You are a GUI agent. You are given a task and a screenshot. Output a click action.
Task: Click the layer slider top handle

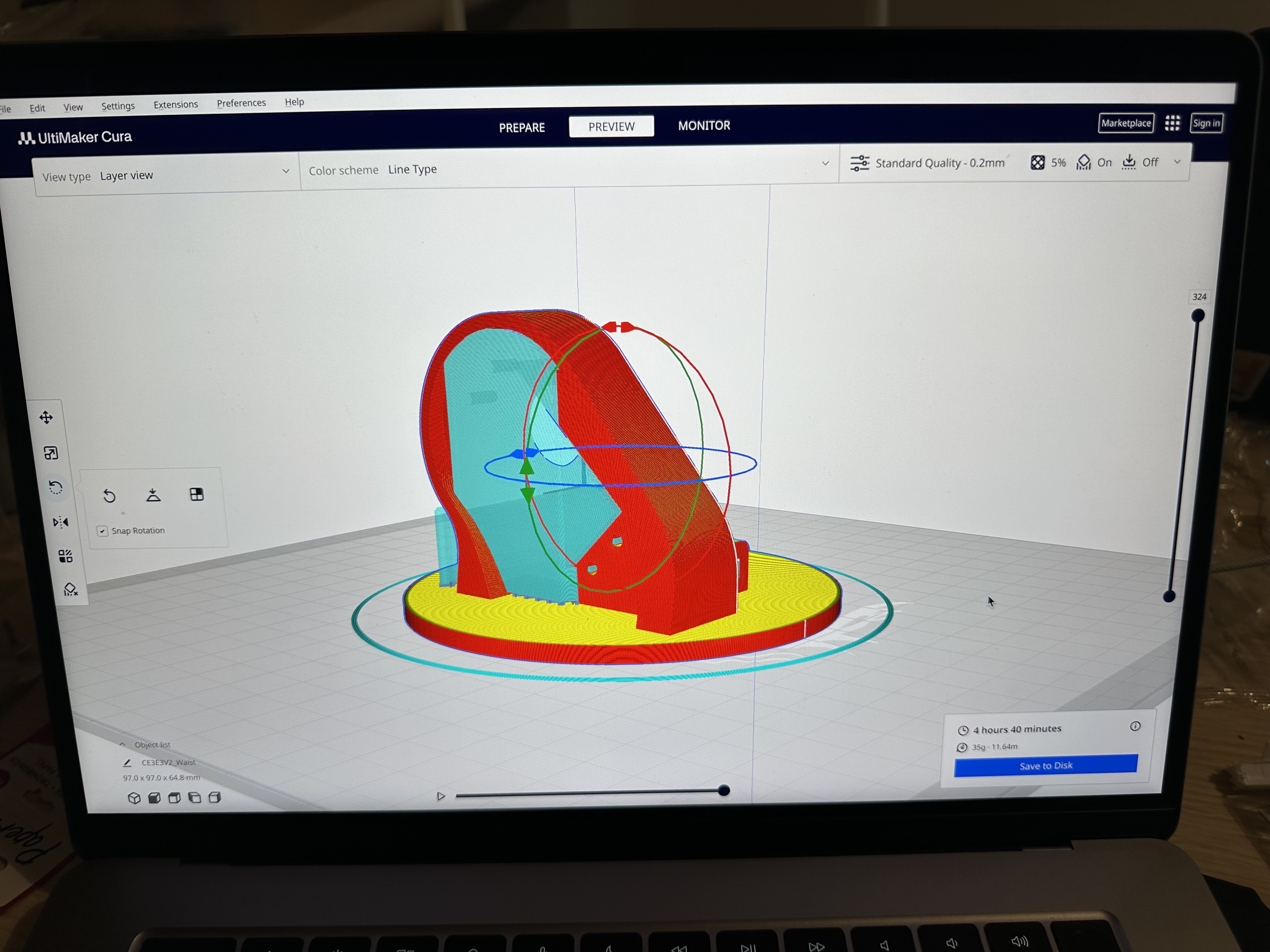pyautogui.click(x=1198, y=316)
